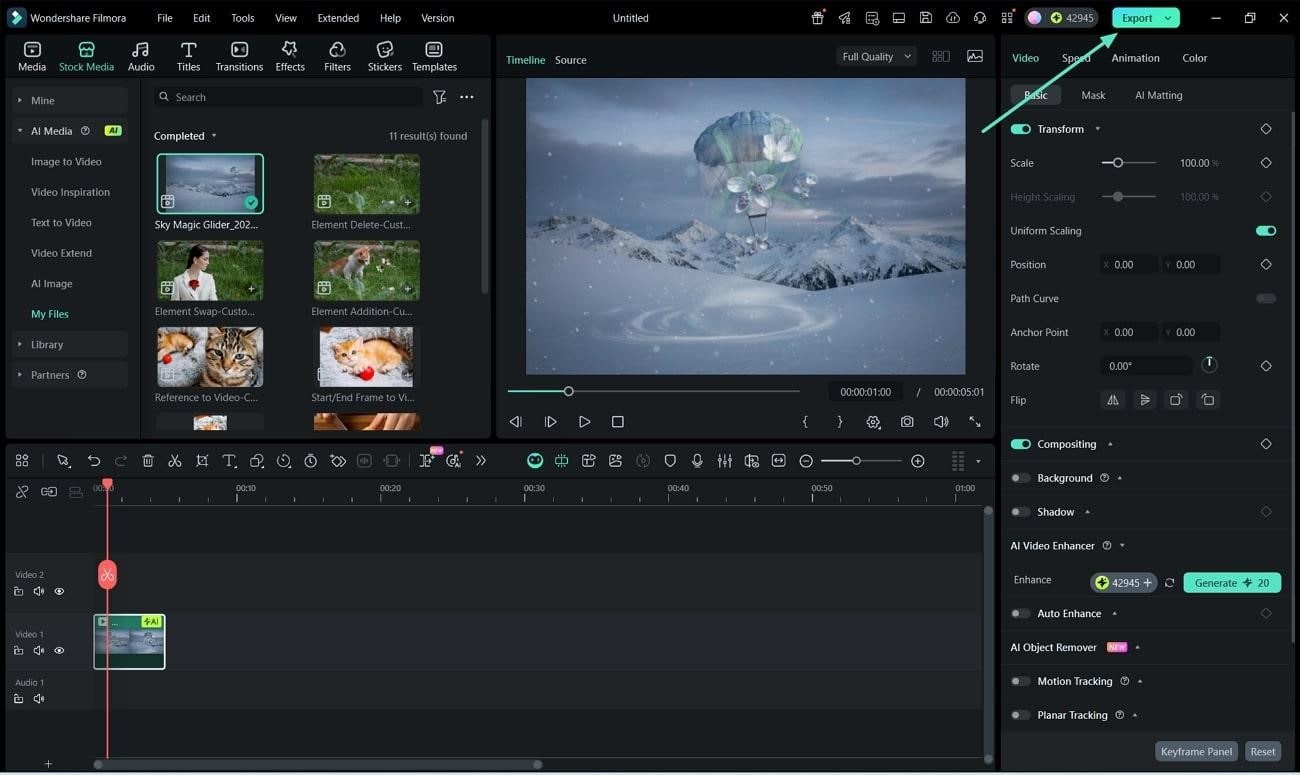Open the Crop tool in the timeline toolbar
The height and width of the screenshot is (775, 1300).
[x=202, y=460]
